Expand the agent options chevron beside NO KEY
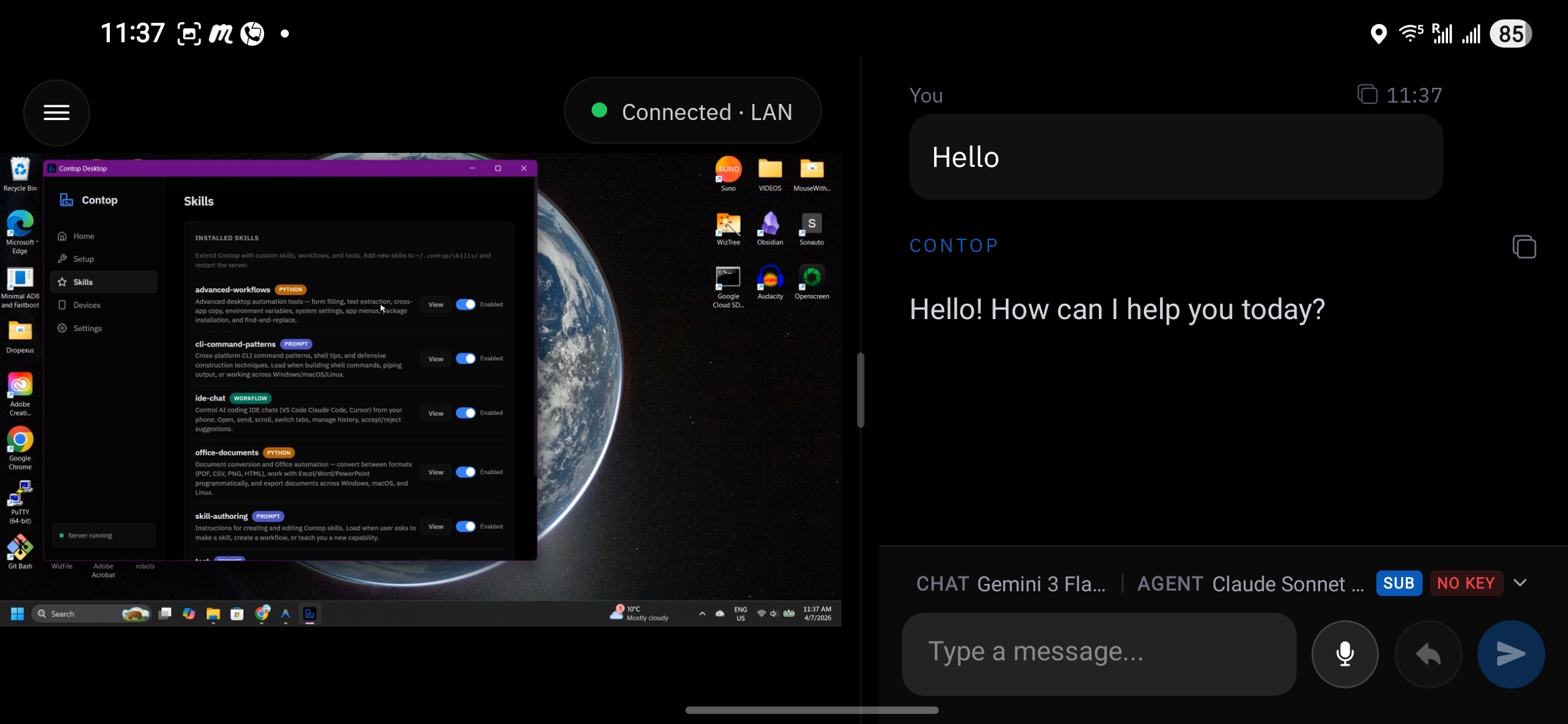The height and width of the screenshot is (724, 1568). click(1521, 583)
